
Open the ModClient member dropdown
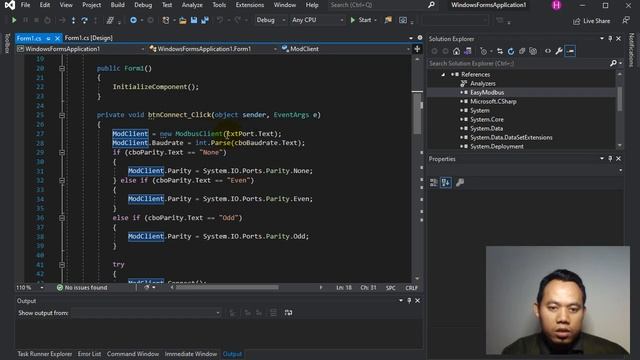click(x=345, y=49)
